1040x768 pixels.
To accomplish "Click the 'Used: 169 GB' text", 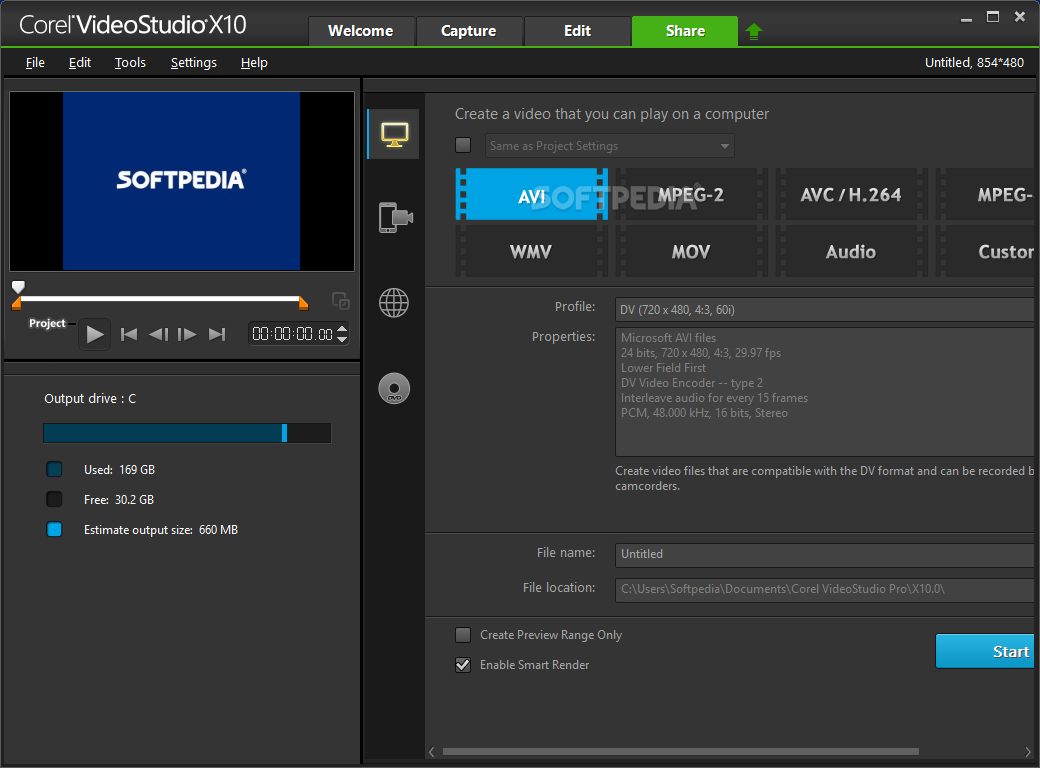I will click(x=119, y=470).
